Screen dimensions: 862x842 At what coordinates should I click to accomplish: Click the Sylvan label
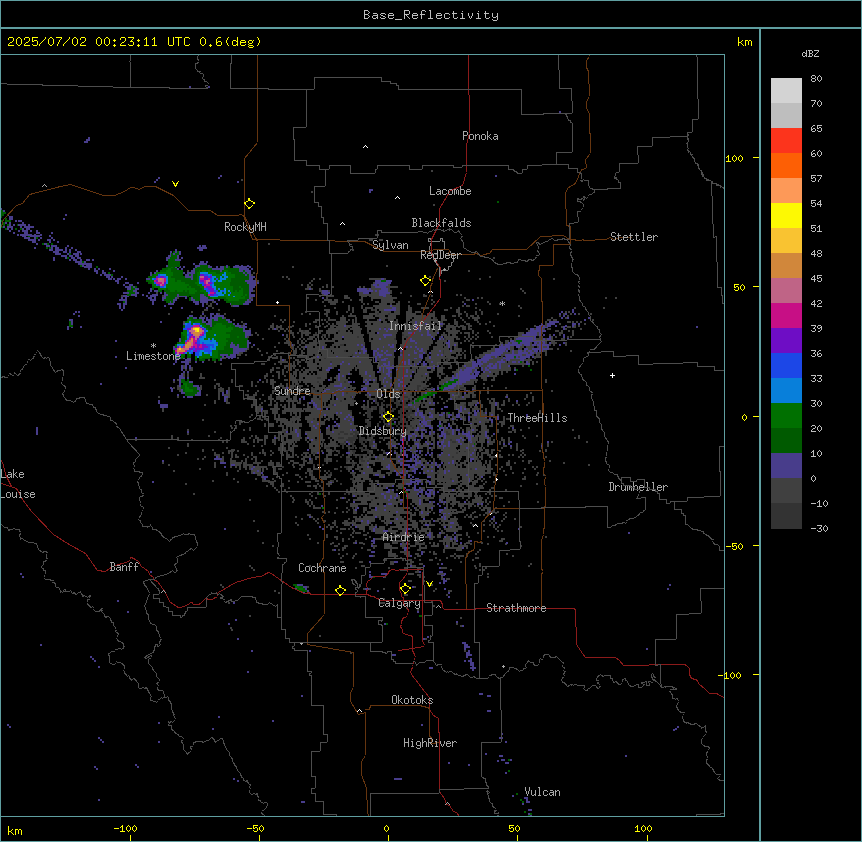tap(390, 245)
